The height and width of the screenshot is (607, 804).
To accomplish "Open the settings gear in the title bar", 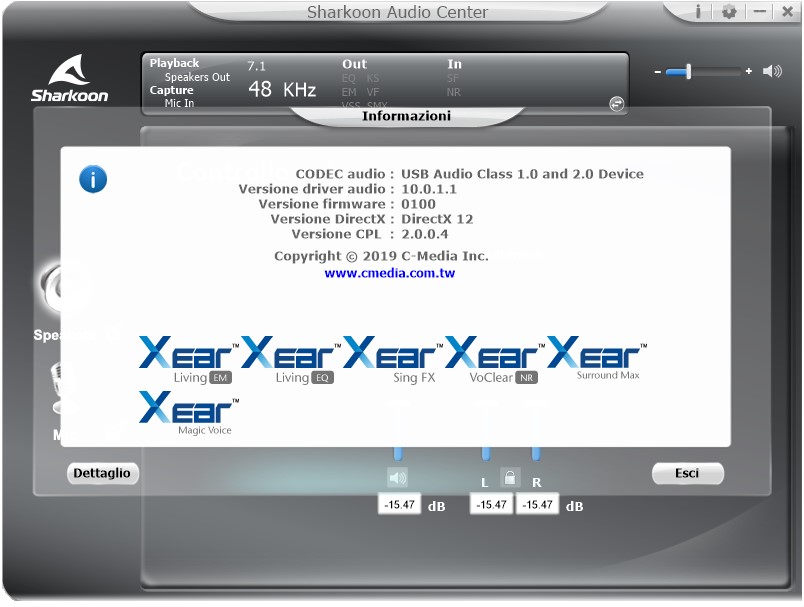I will (x=729, y=11).
